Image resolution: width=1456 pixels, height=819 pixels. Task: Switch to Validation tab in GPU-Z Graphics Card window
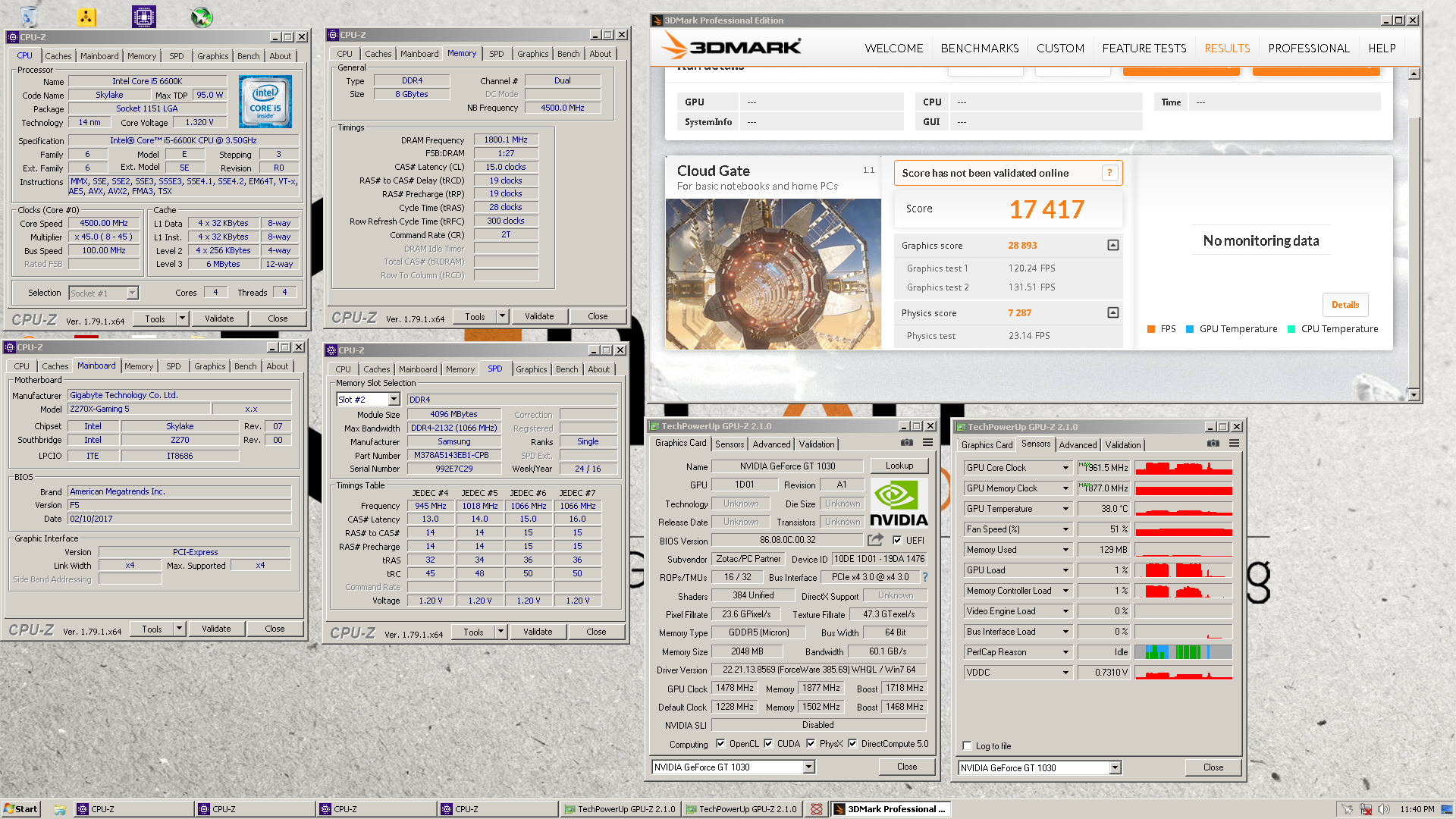coord(817,444)
